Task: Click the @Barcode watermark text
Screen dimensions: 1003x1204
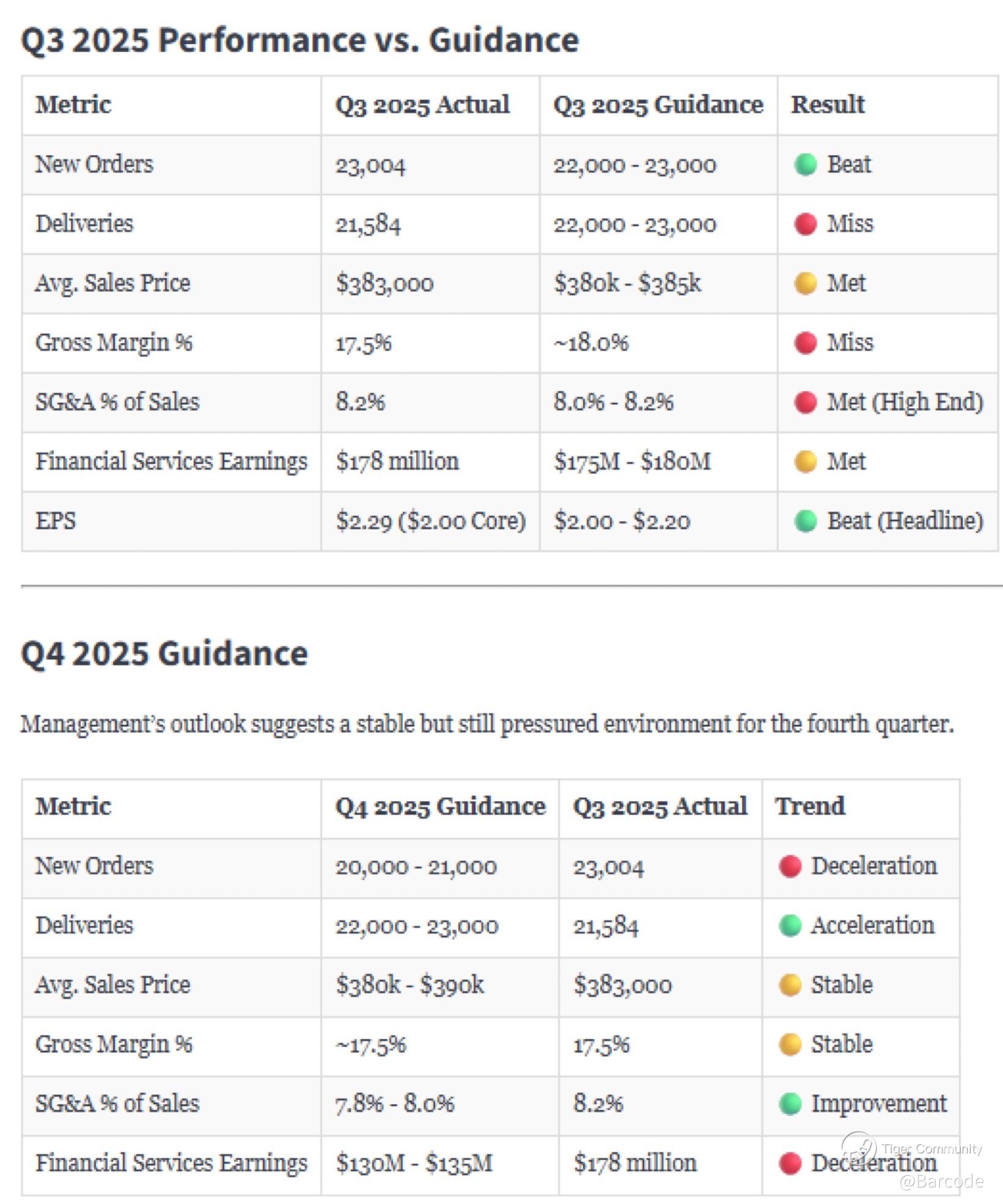Action: point(941,1181)
